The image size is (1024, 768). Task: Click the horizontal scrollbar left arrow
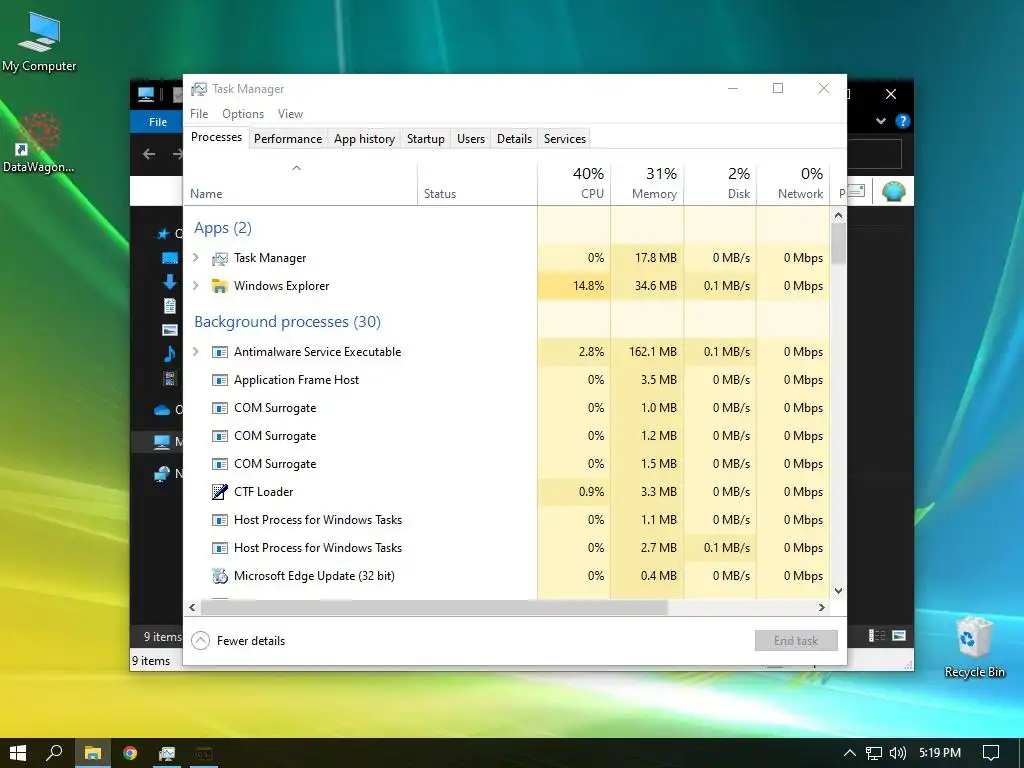point(192,607)
